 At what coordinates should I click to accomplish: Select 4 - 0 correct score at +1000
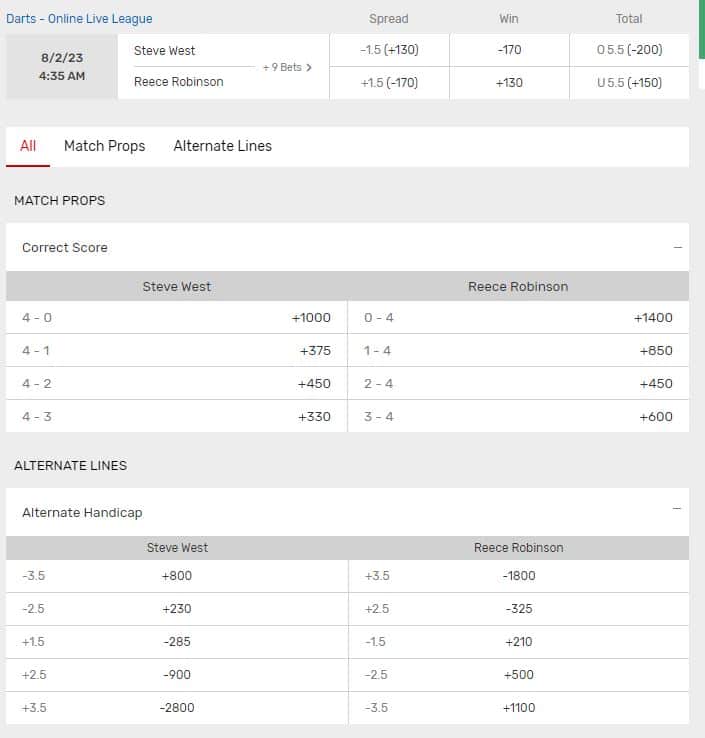coord(176,318)
